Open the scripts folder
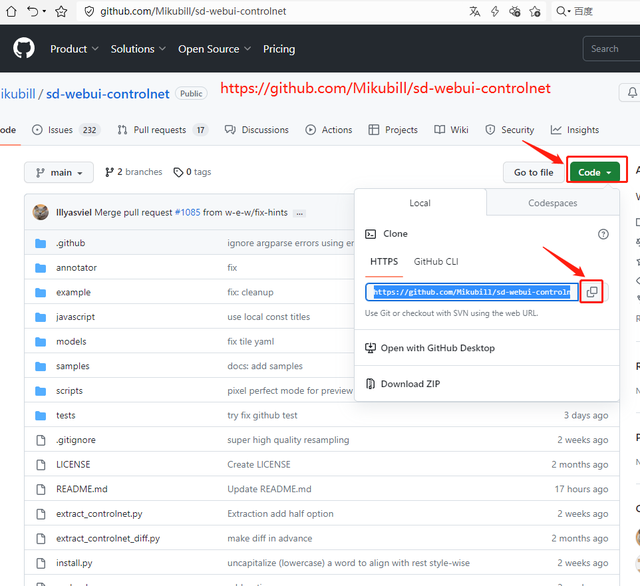The height and width of the screenshot is (586, 640). coord(69,391)
